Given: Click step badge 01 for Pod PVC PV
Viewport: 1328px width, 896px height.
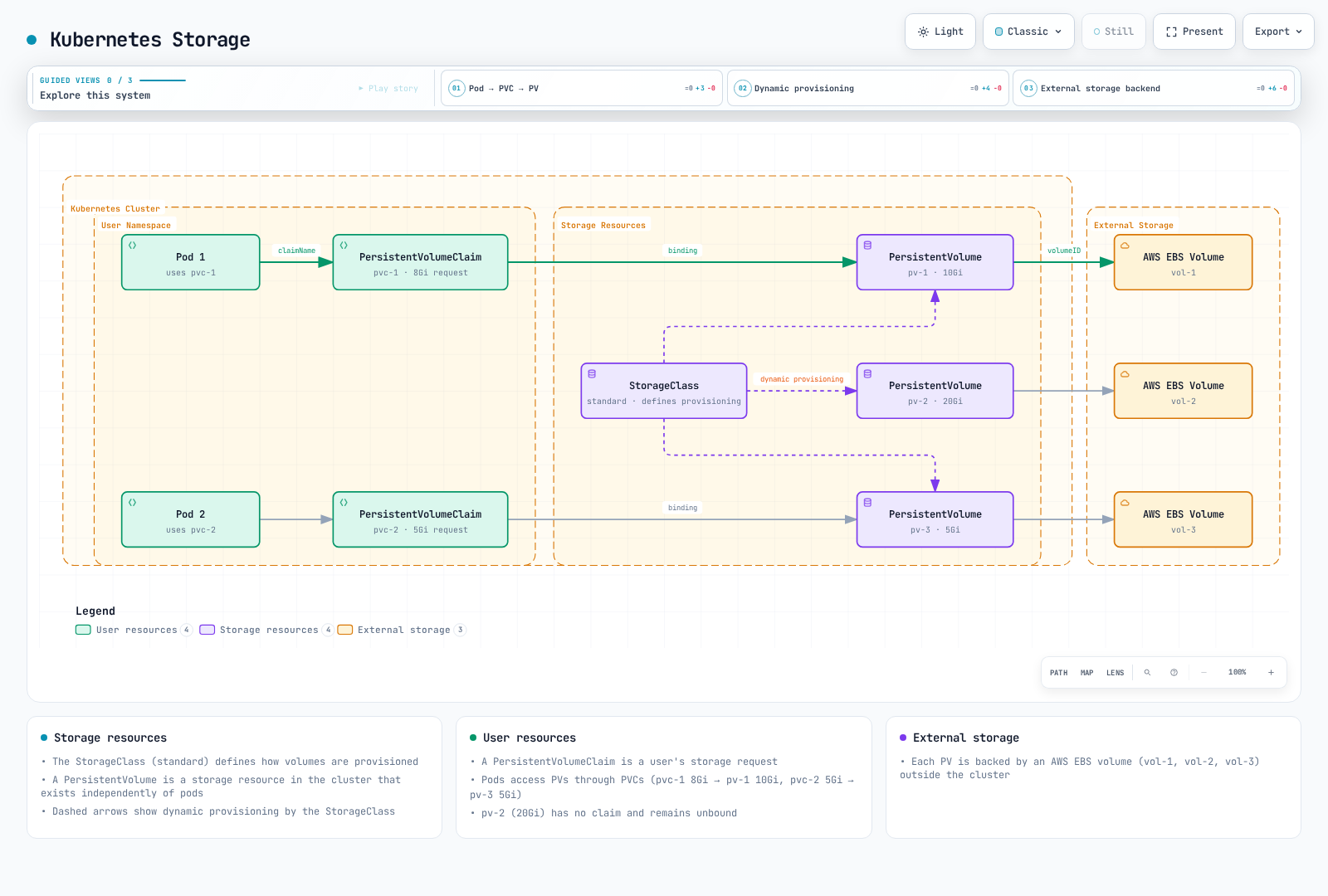Looking at the screenshot, I should coord(456,88).
